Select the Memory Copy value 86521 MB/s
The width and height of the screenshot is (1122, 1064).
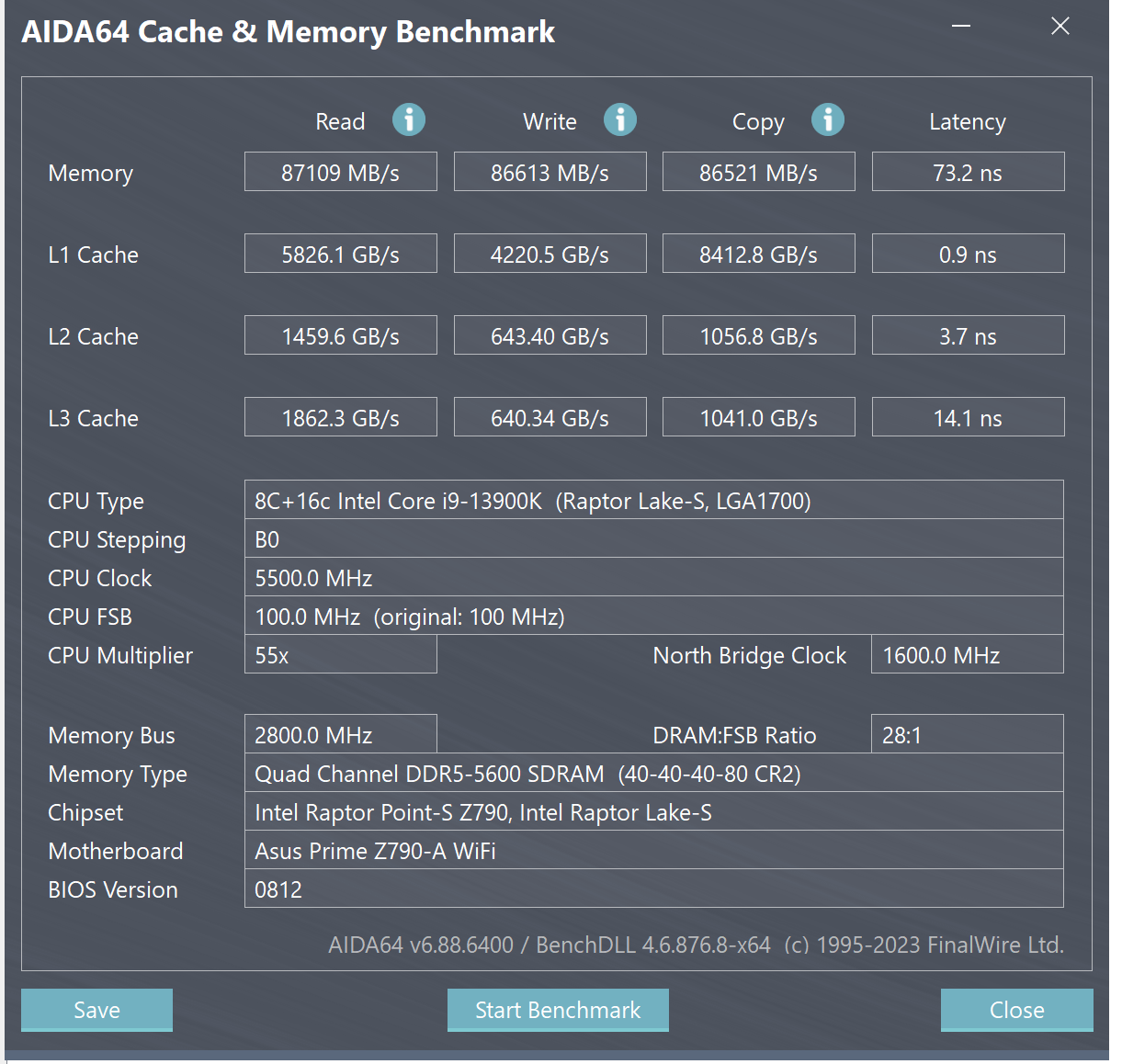tap(758, 172)
